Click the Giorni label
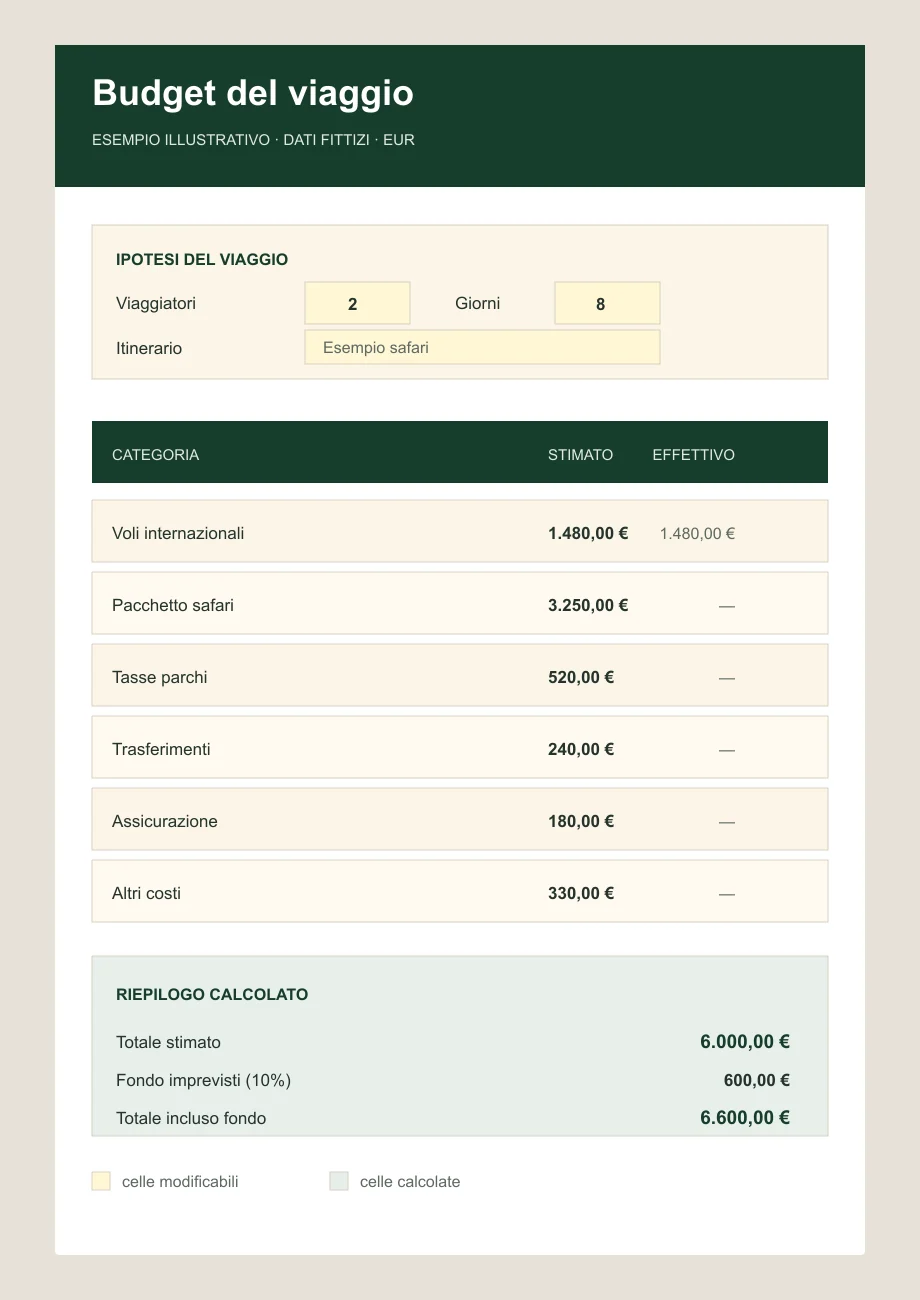920x1300 pixels. click(477, 303)
